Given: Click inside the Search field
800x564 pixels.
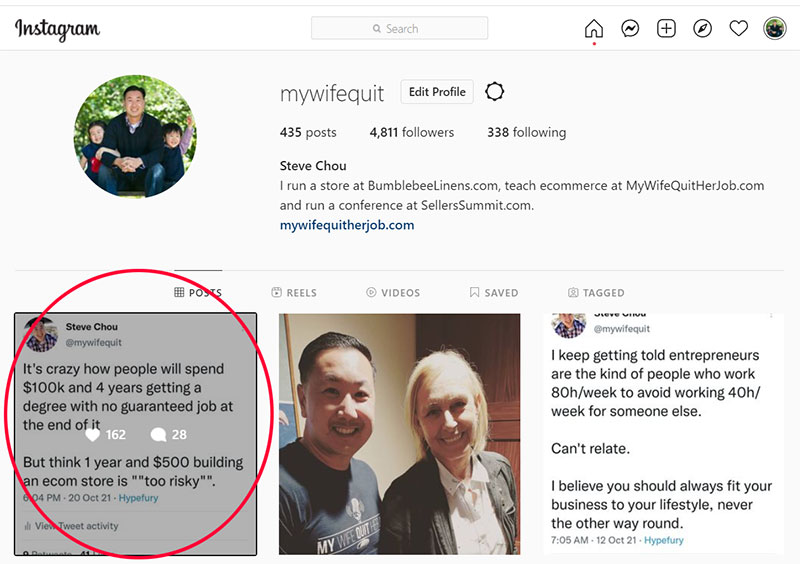Looking at the screenshot, I should (399, 28).
